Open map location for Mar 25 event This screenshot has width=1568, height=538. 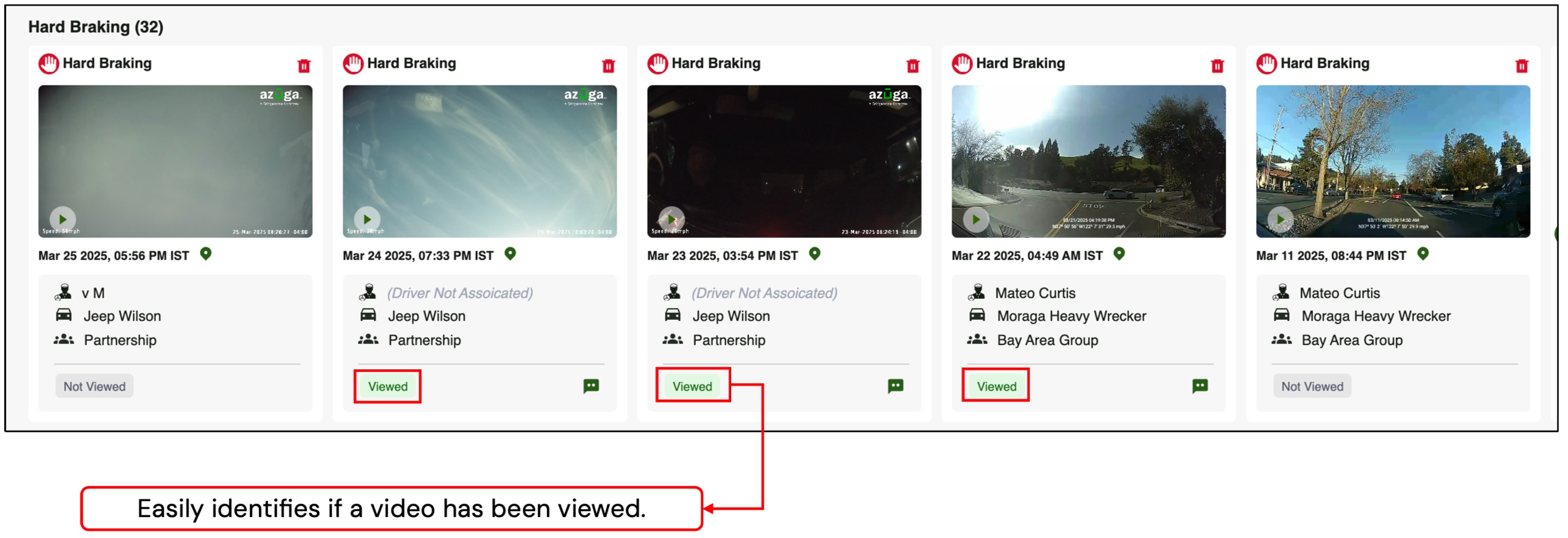(206, 254)
